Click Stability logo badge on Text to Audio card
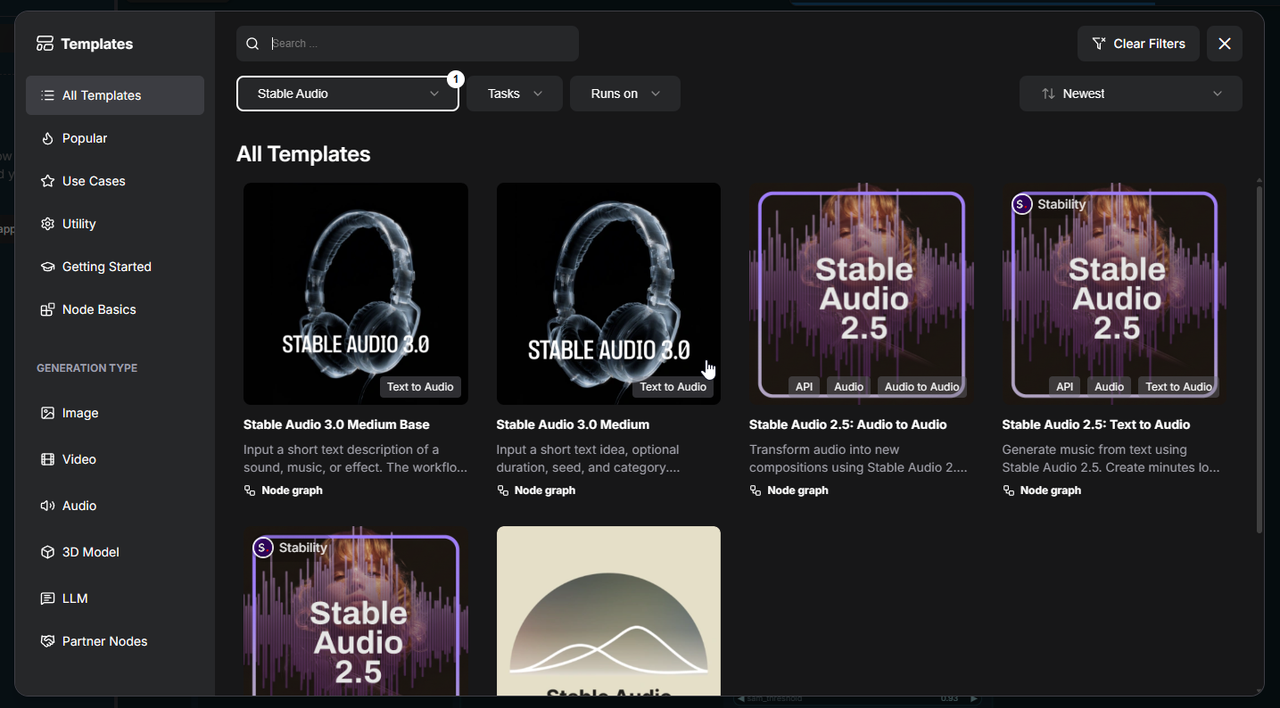This screenshot has width=1280, height=708. [1021, 204]
